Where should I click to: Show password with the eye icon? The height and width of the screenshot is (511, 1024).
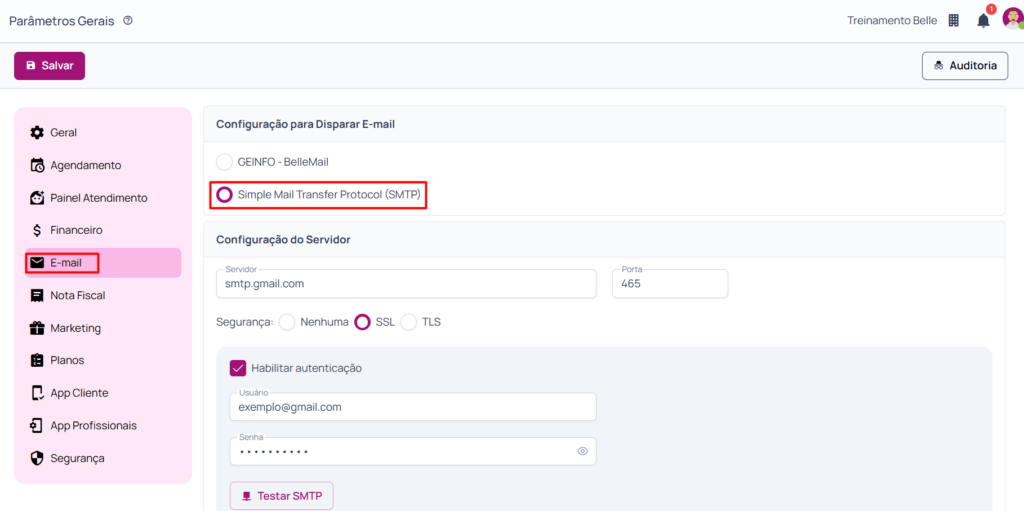pos(582,451)
